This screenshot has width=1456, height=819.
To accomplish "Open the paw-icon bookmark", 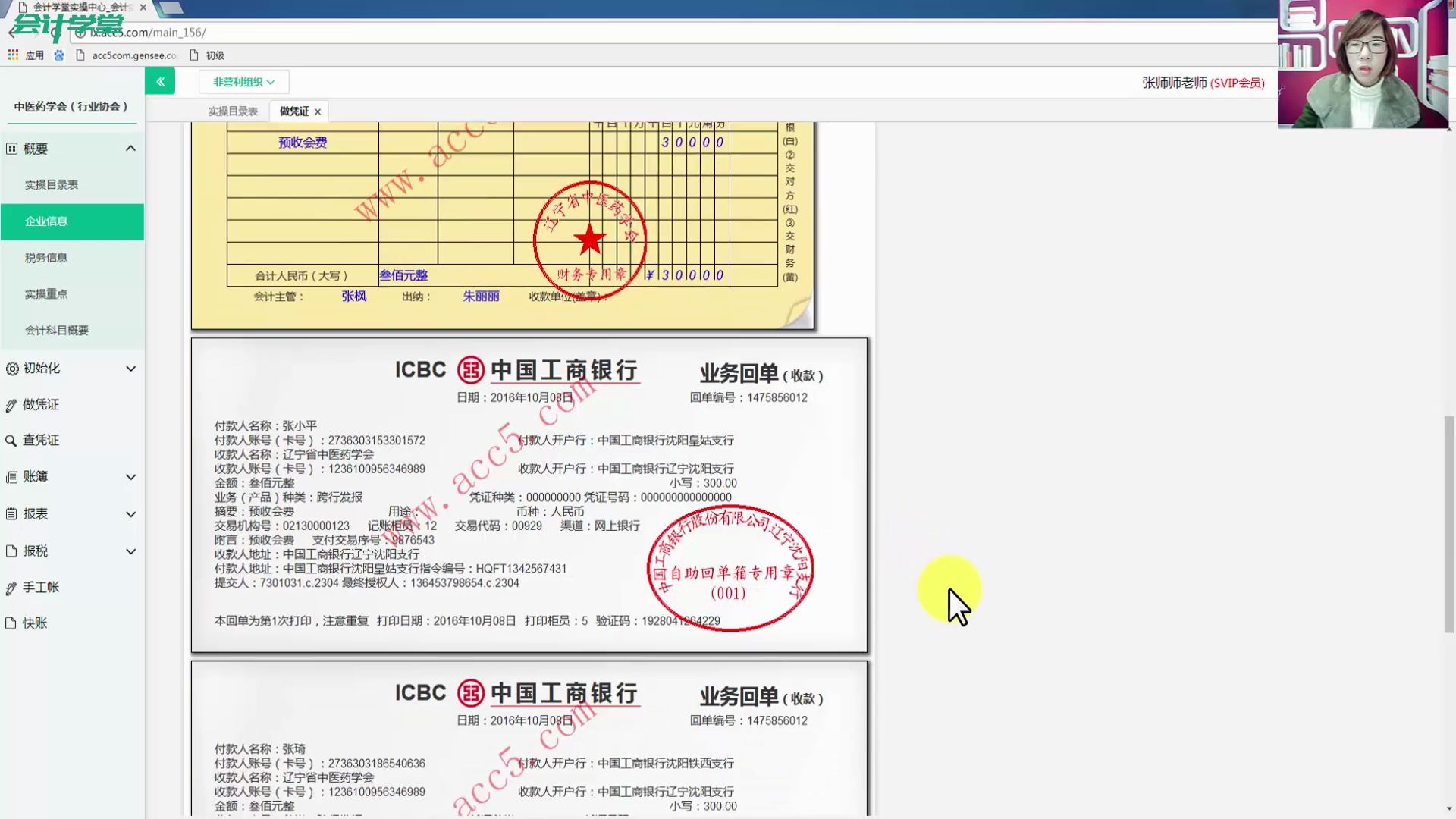I will click(59, 55).
